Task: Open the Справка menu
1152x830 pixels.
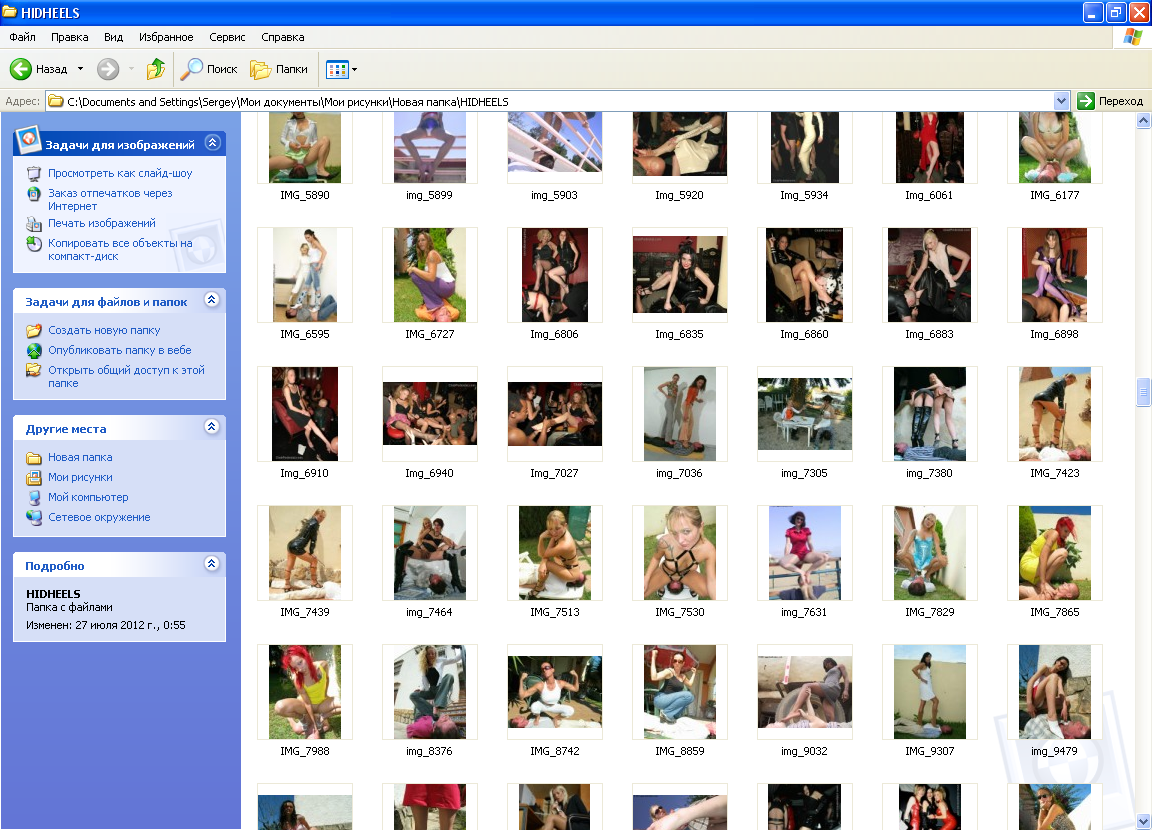Action: click(283, 37)
